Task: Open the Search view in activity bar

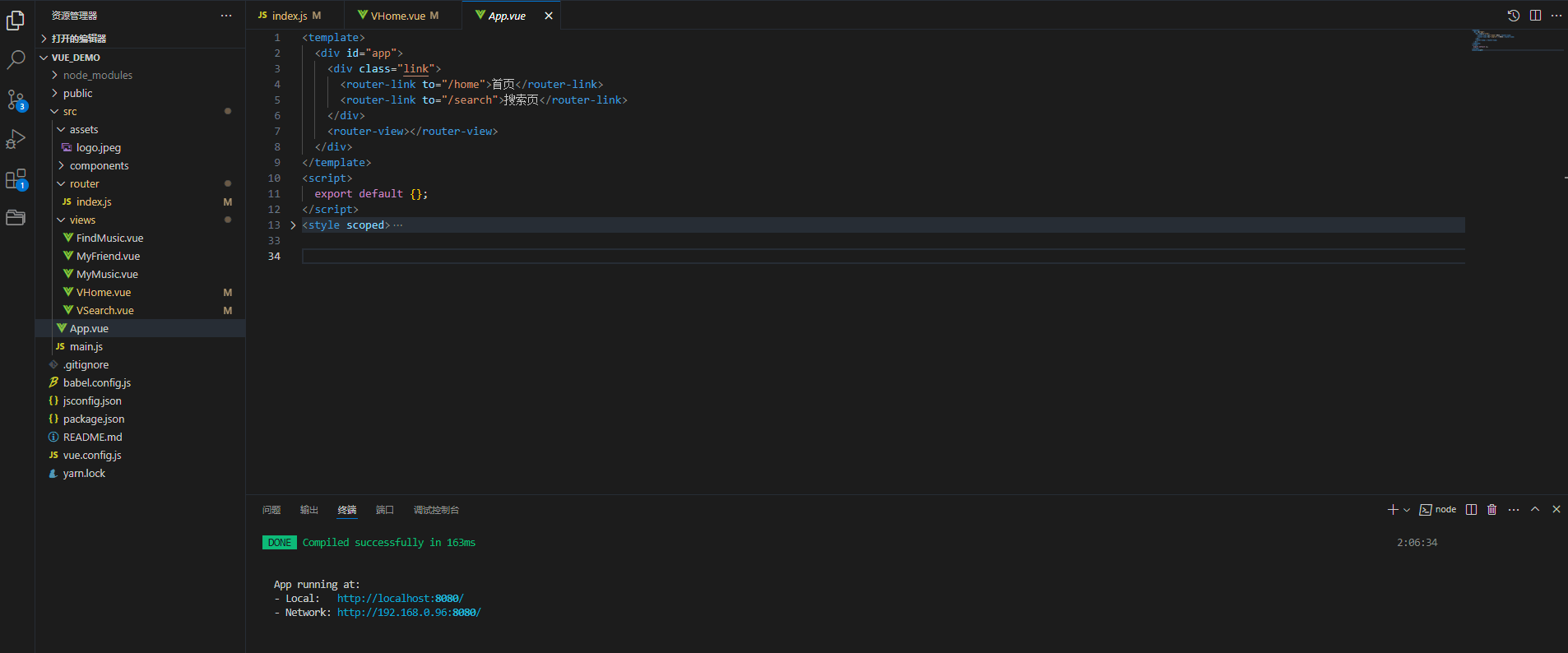Action: click(16, 60)
